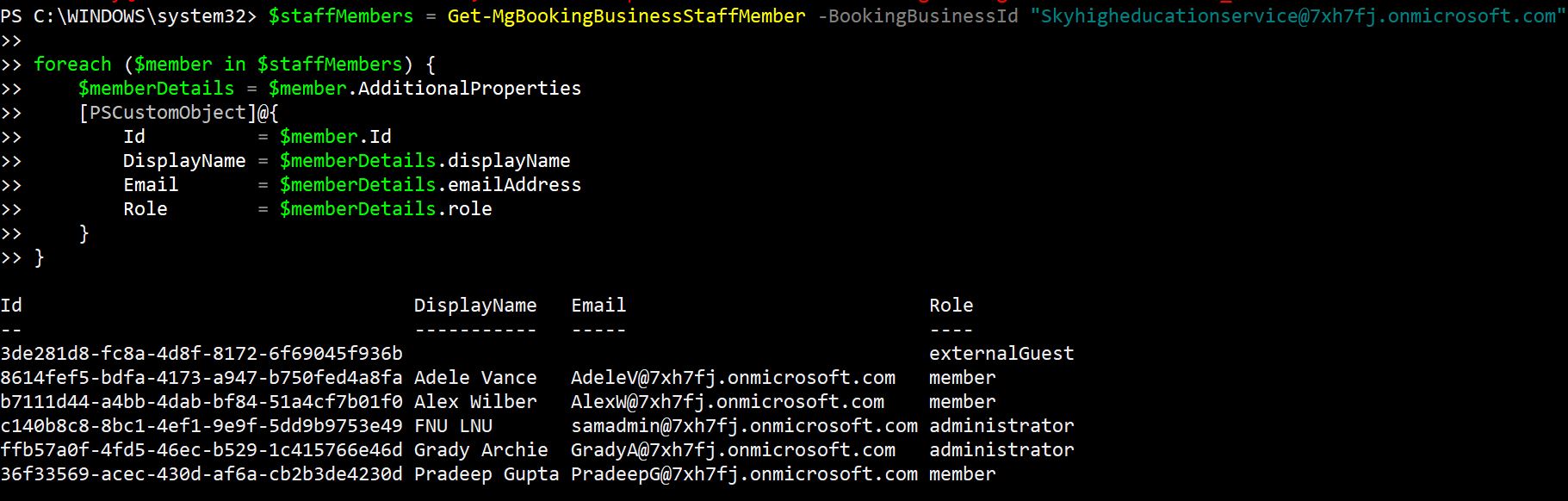Click the $memberDetails.displayName expression
Viewport: 1568px width, 501px height.
(x=425, y=160)
